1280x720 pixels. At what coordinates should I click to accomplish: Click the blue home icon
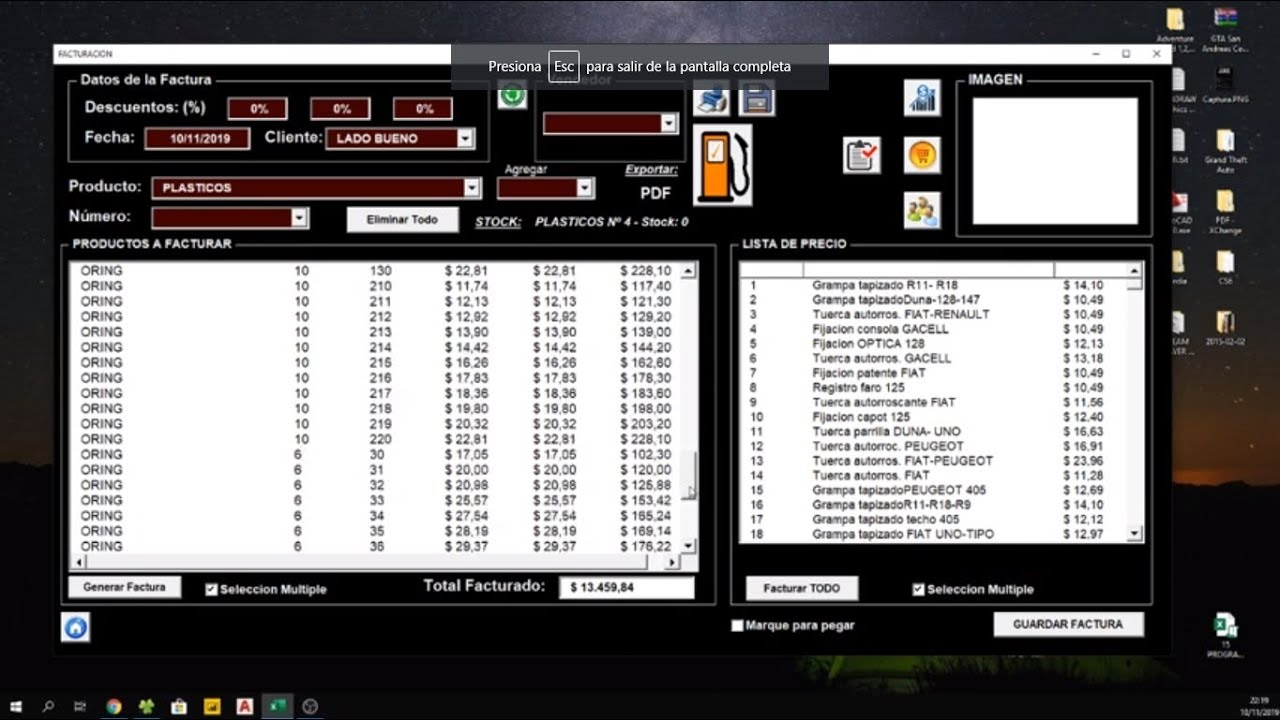[x=76, y=627]
